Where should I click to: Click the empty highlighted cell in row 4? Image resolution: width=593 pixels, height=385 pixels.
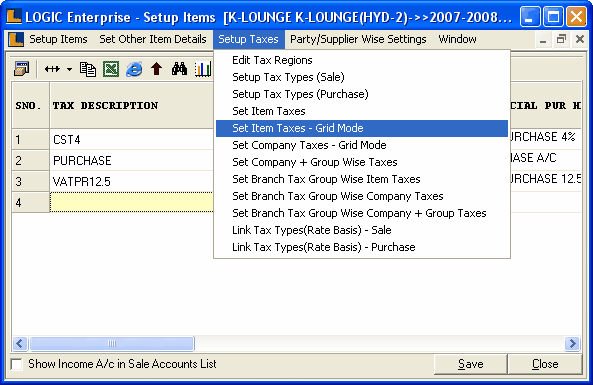132,202
